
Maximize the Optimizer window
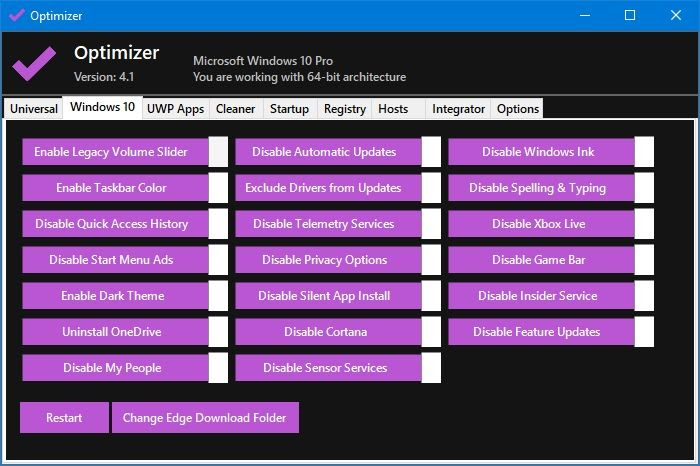630,16
